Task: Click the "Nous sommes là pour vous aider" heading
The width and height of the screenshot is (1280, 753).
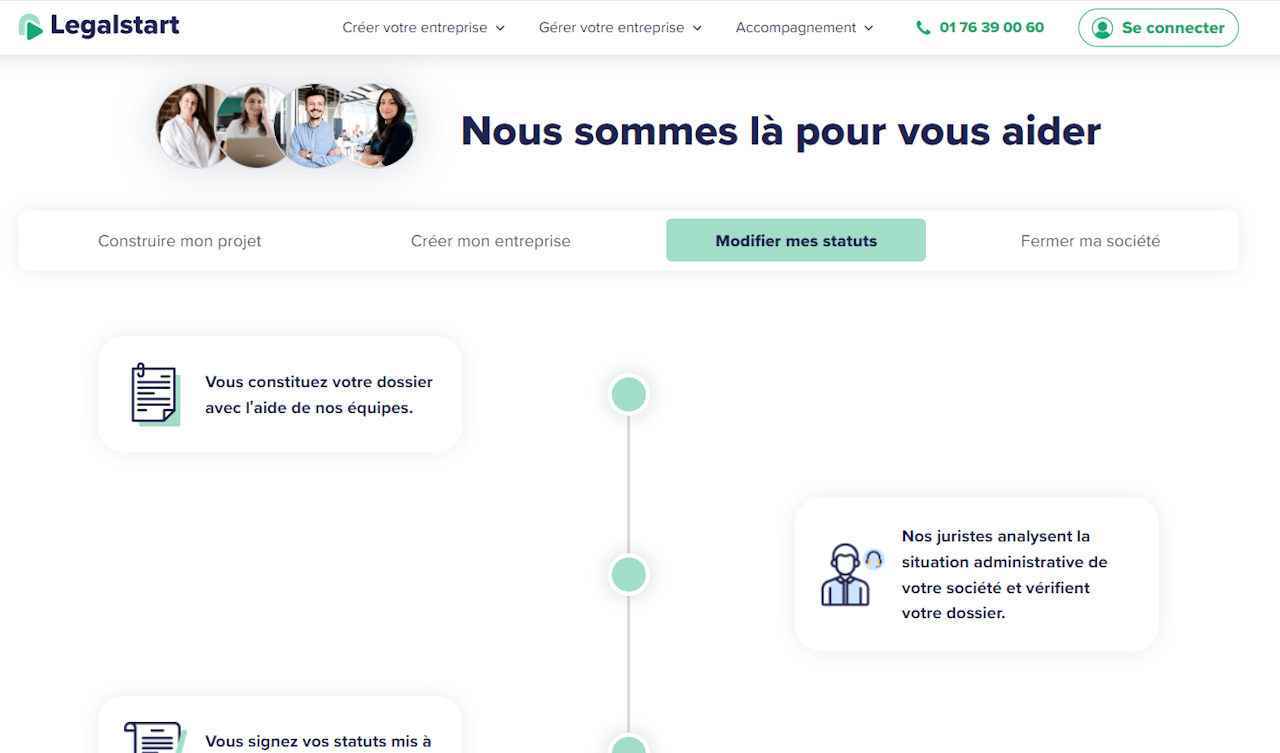Action: pyautogui.click(x=781, y=131)
